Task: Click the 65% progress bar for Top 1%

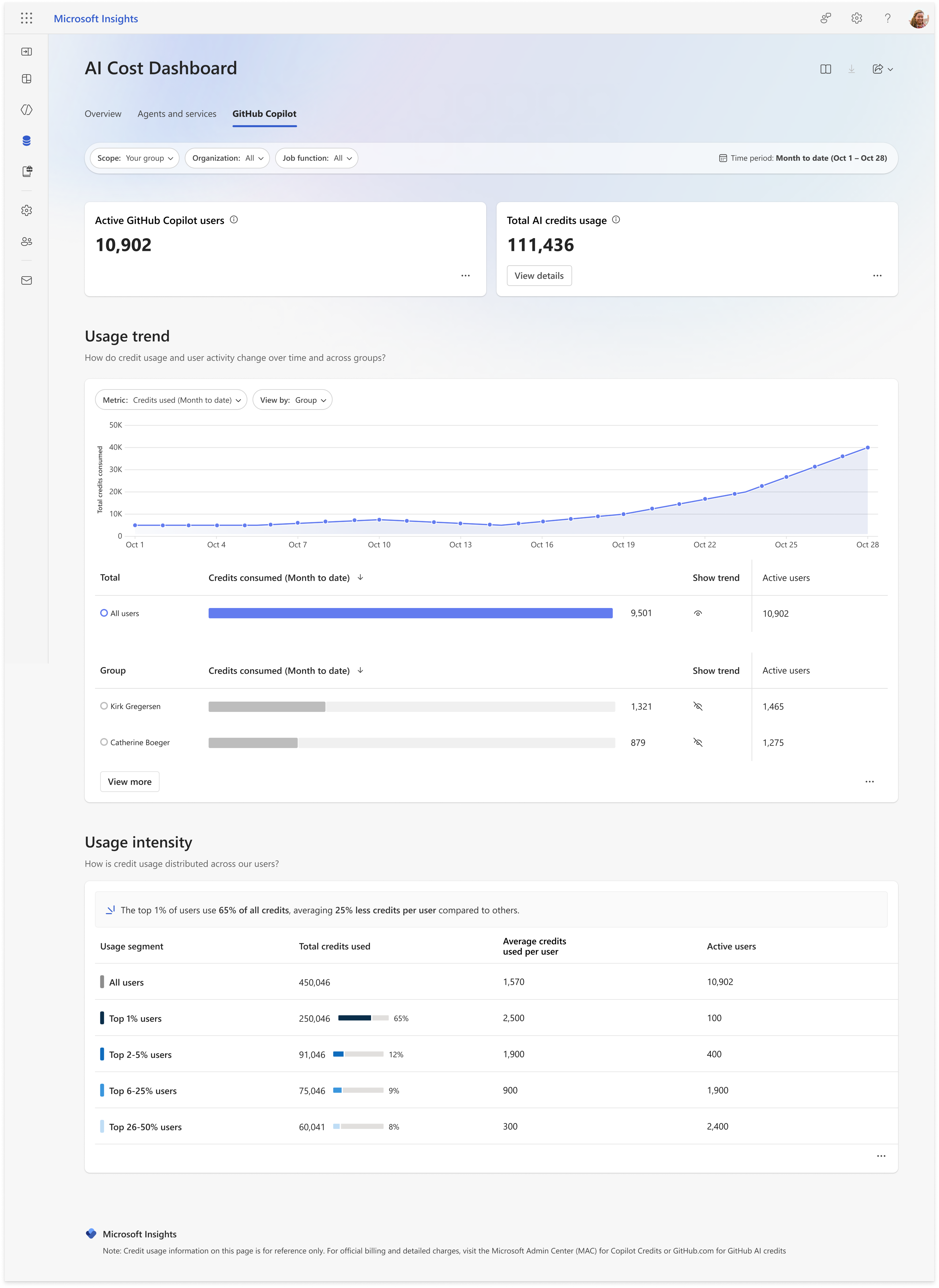Action: 363,1018
